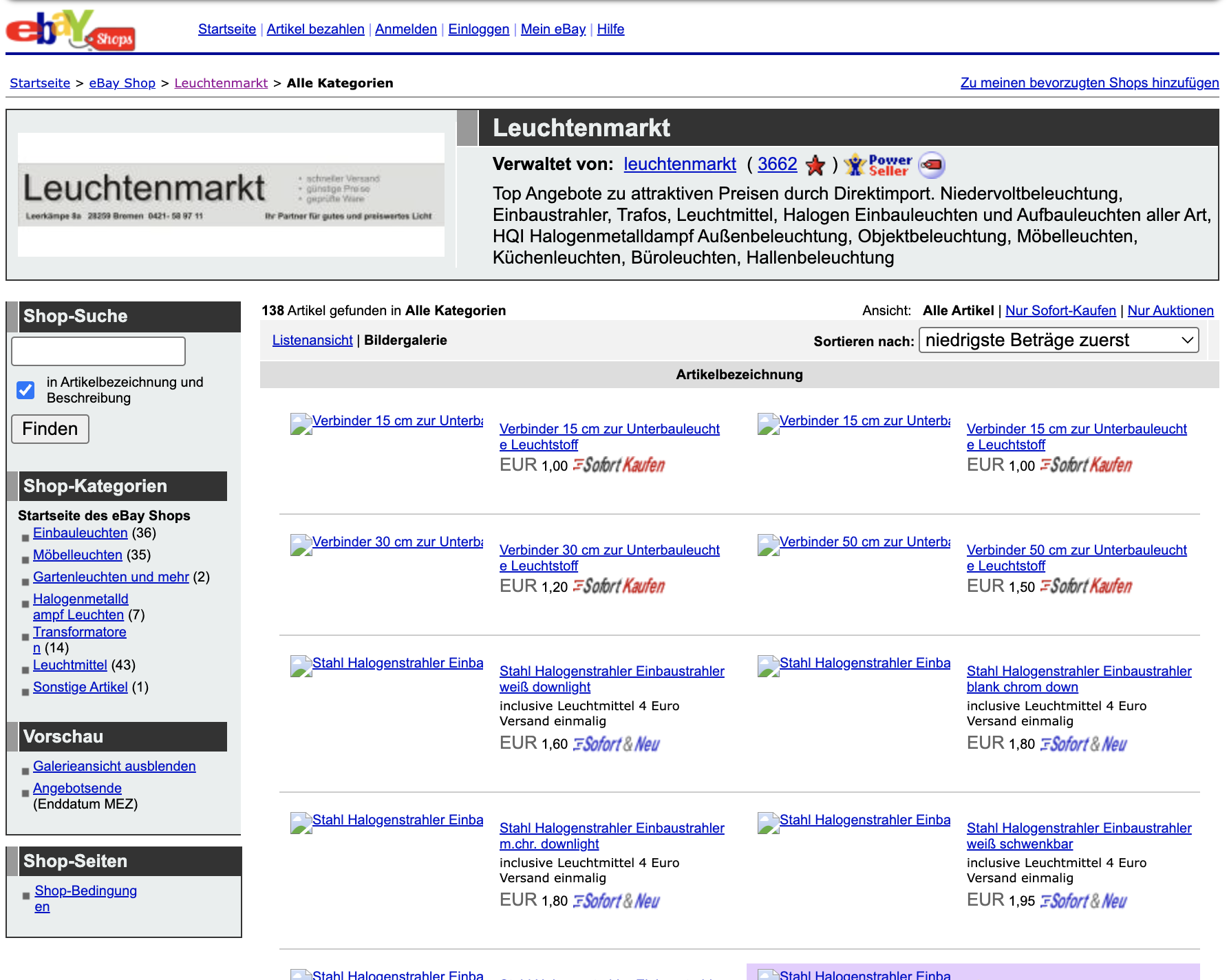Click inside the Shop-Suche text field
Image resolution: width=1229 pixels, height=980 pixels.
[x=98, y=351]
